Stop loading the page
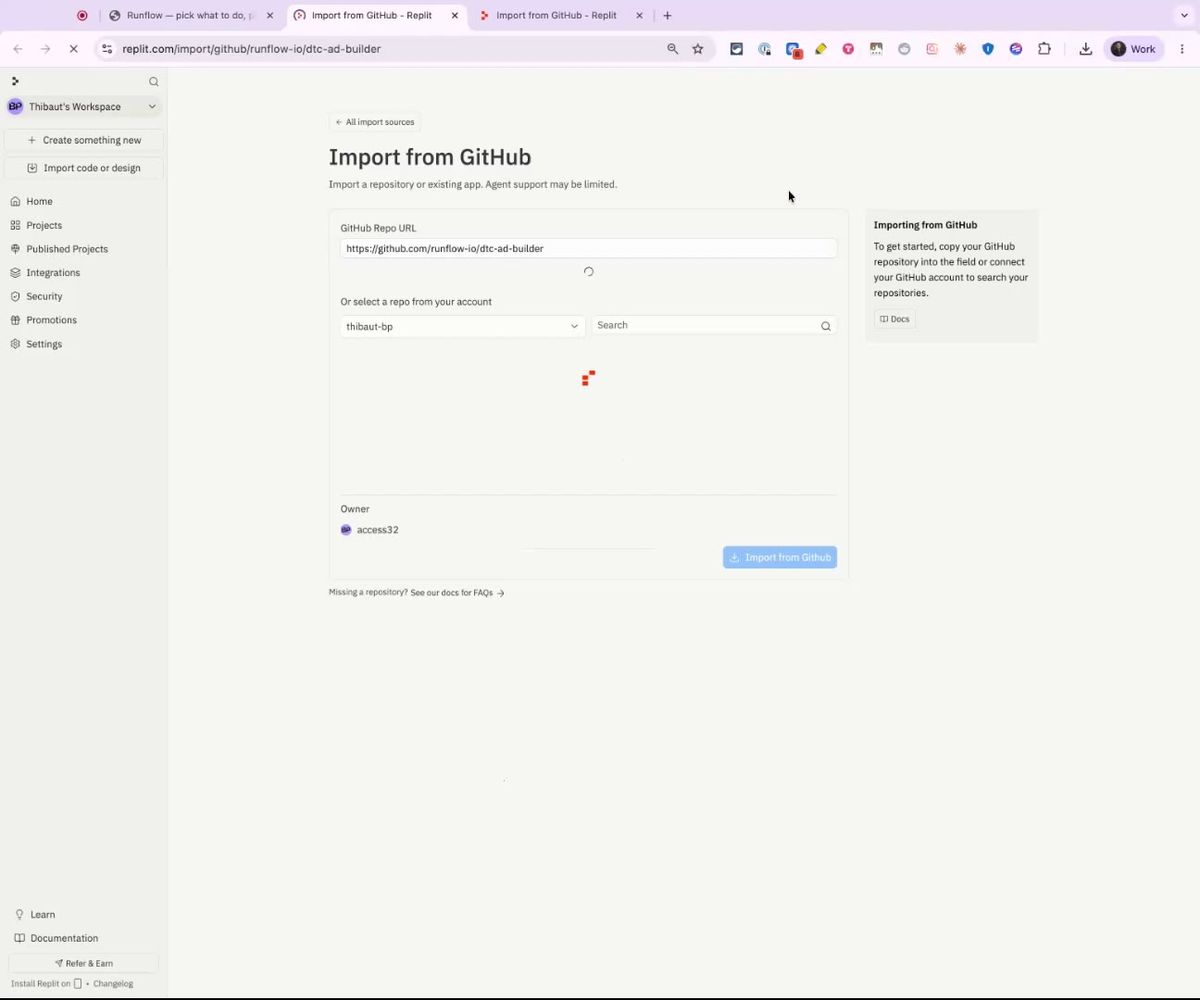Image resolution: width=1200 pixels, height=1000 pixels. tap(73, 49)
